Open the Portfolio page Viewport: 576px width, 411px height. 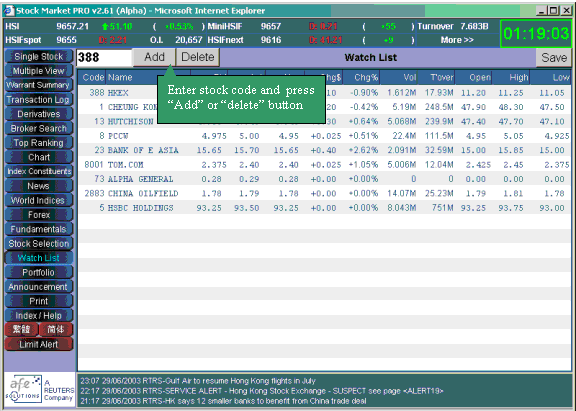(39, 272)
